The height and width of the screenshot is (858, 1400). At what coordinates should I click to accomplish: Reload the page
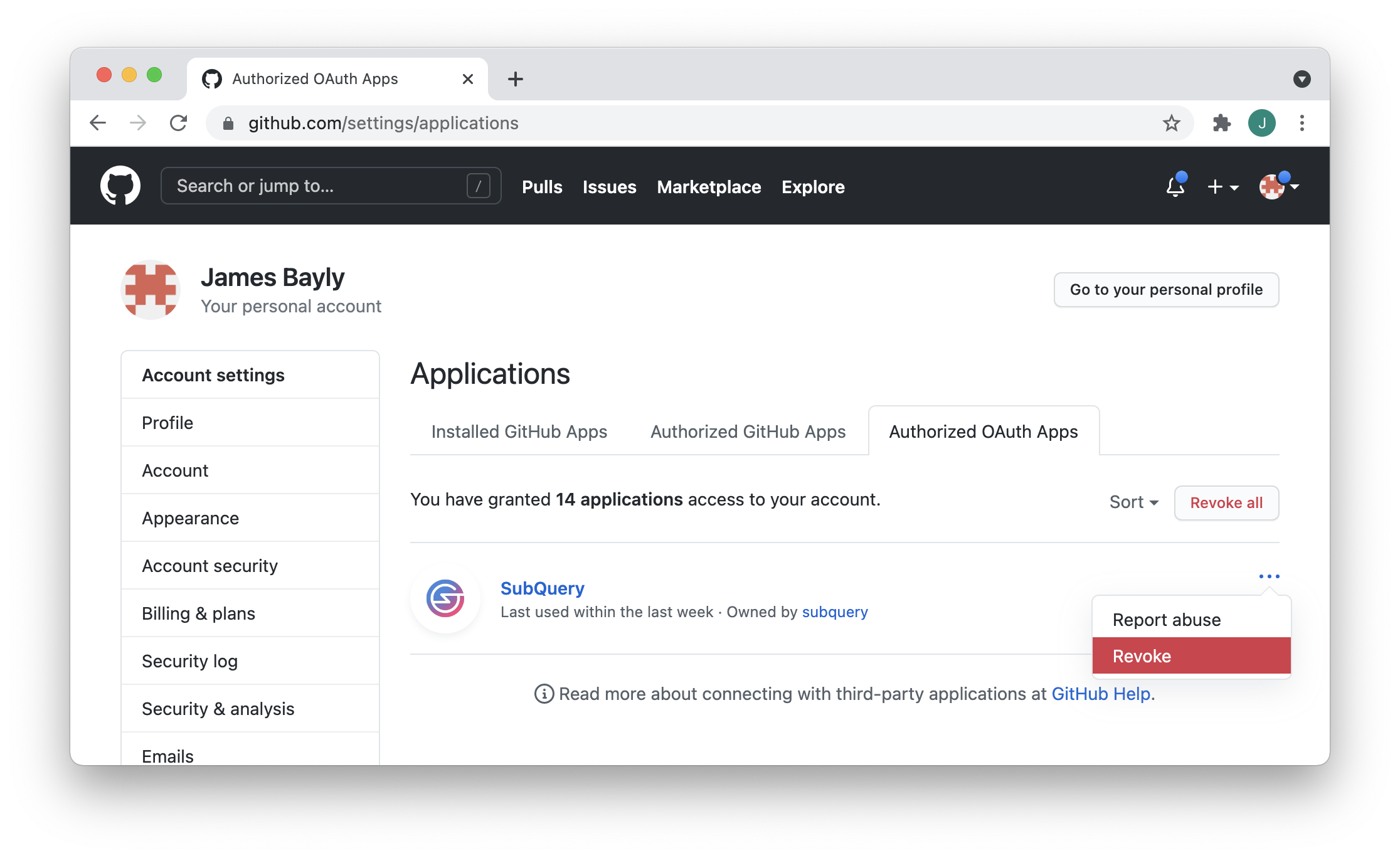179,123
